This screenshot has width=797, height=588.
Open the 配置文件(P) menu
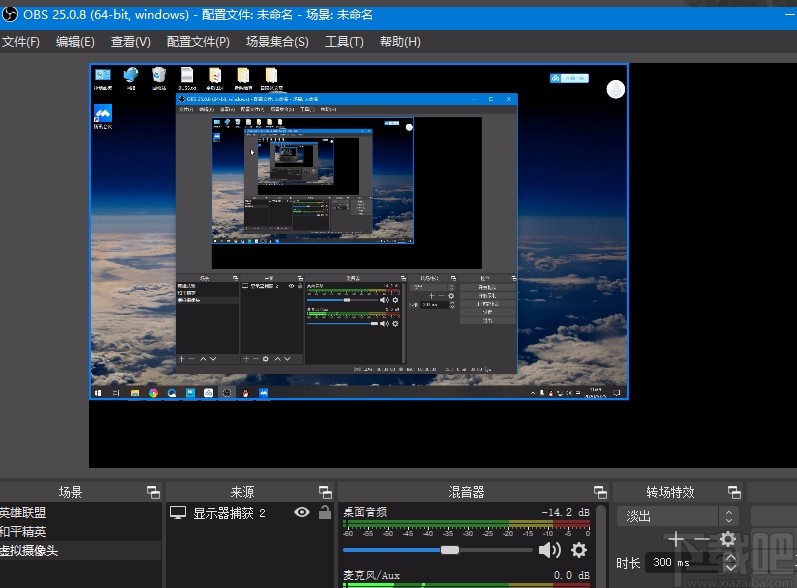coord(198,42)
